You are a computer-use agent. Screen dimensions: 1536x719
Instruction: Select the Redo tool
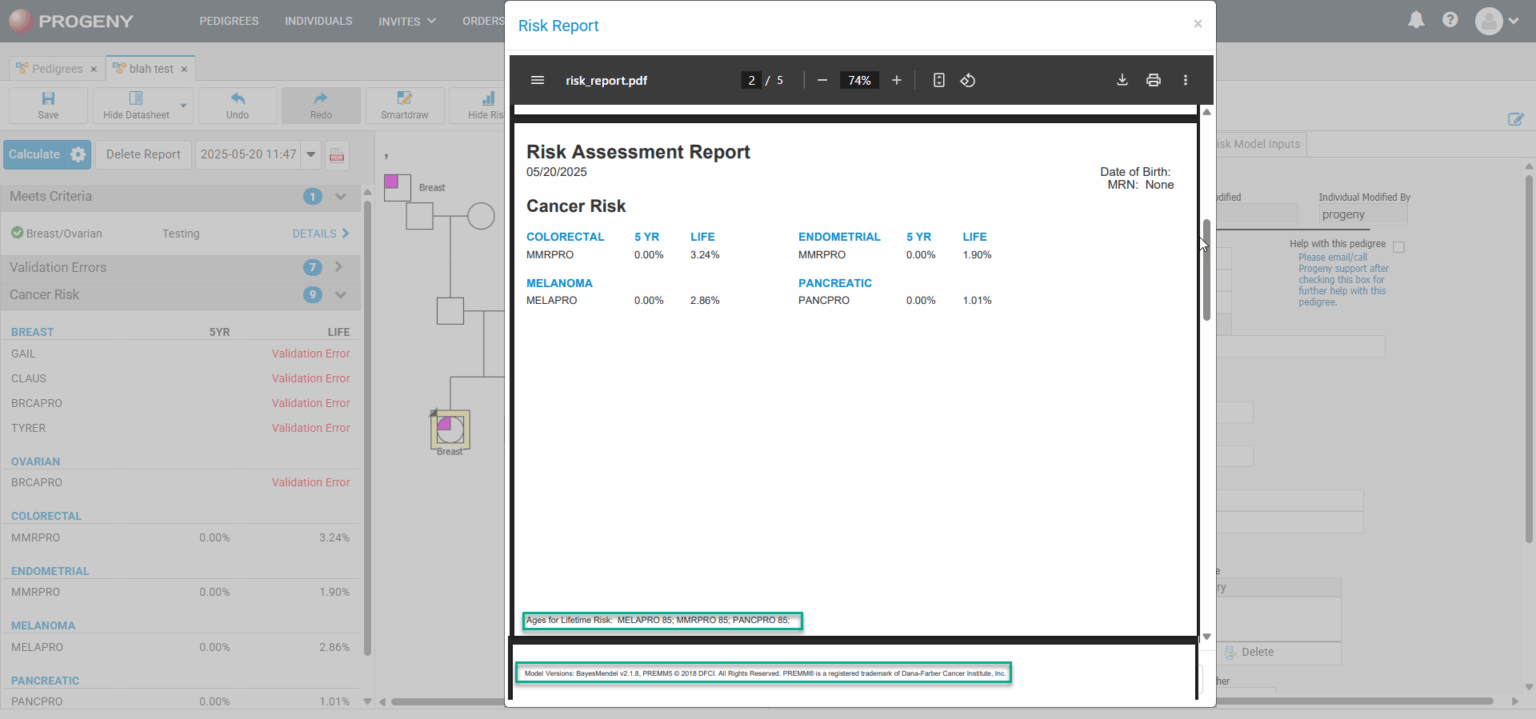[x=321, y=105]
